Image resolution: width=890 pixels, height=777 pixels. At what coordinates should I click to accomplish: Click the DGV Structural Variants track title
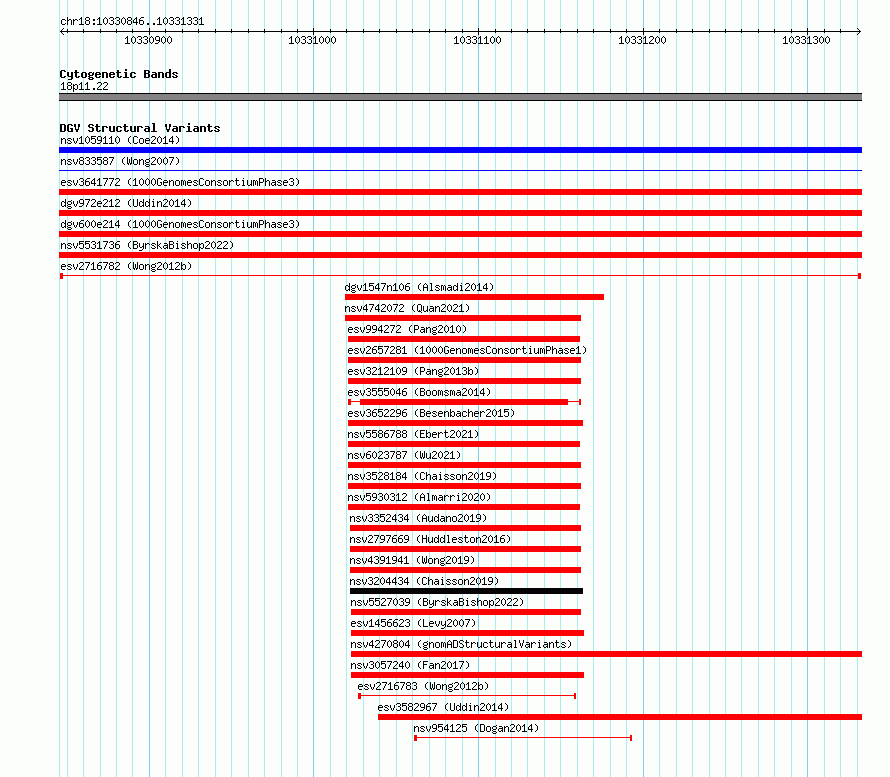(140, 128)
